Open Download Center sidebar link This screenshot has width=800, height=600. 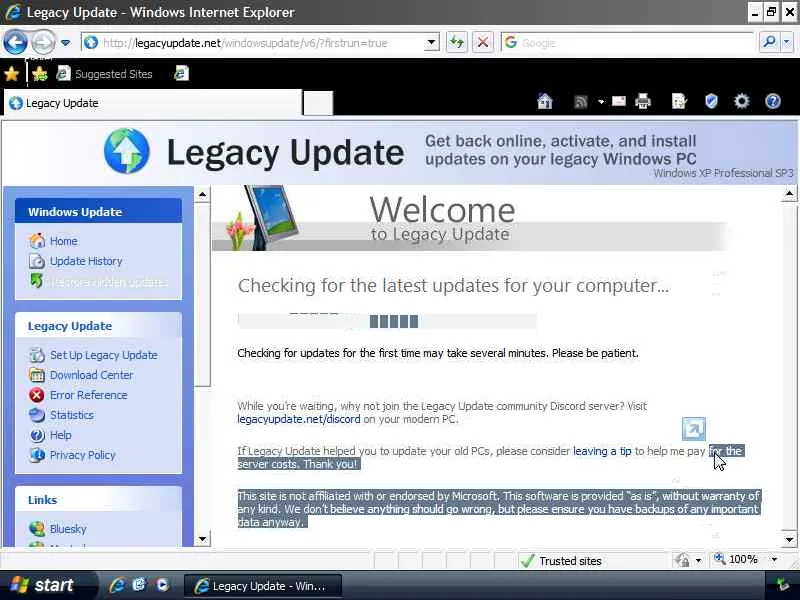pyautogui.click(x=91, y=375)
